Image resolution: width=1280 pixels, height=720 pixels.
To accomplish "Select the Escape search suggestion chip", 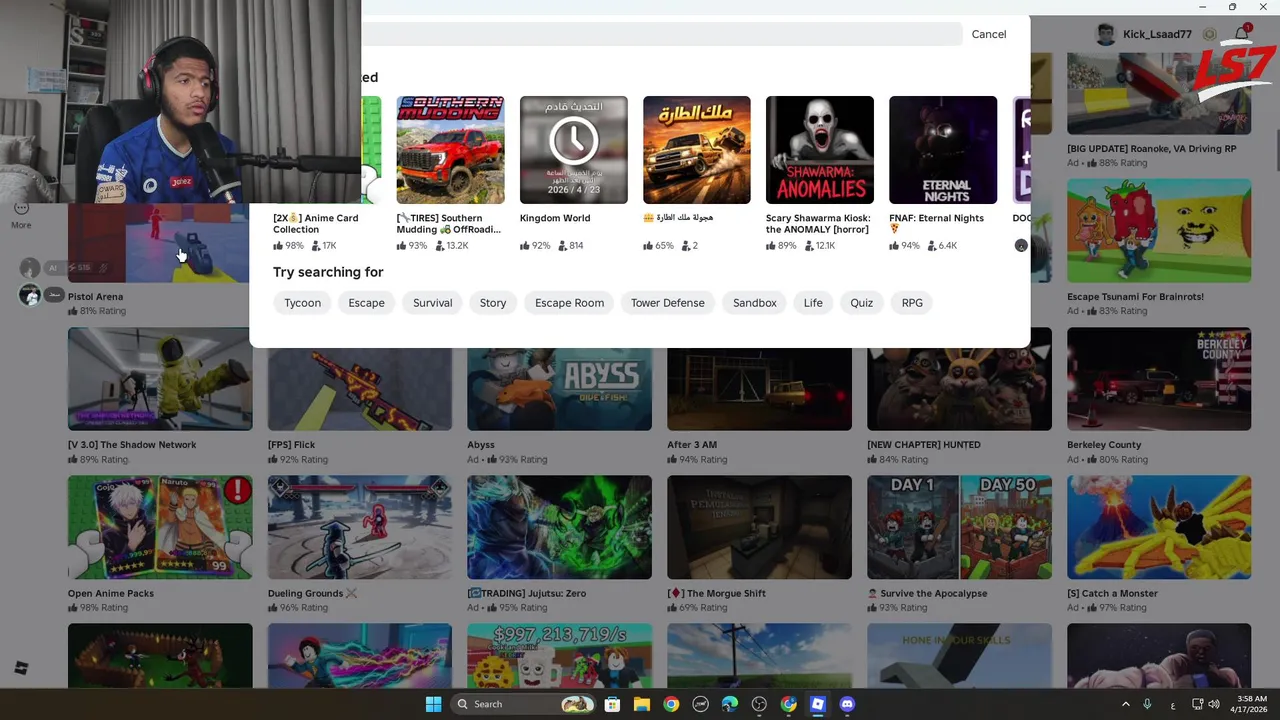I will coord(366,303).
